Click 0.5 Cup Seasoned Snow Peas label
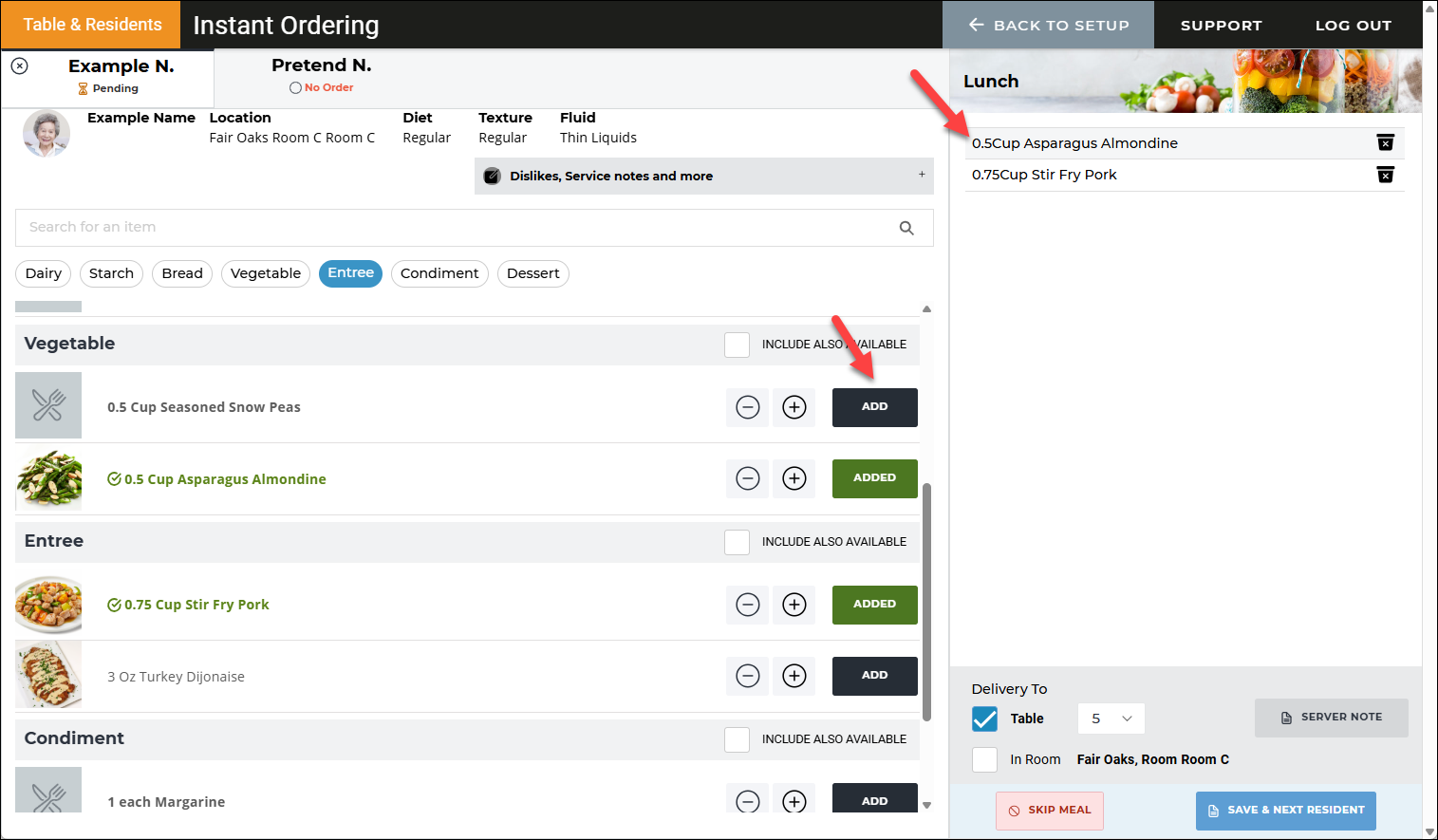 pos(203,407)
